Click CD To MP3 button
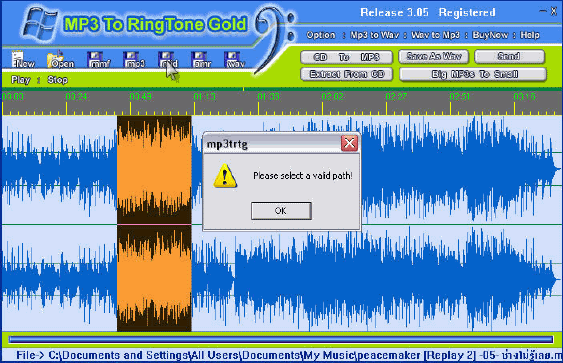 (346, 57)
